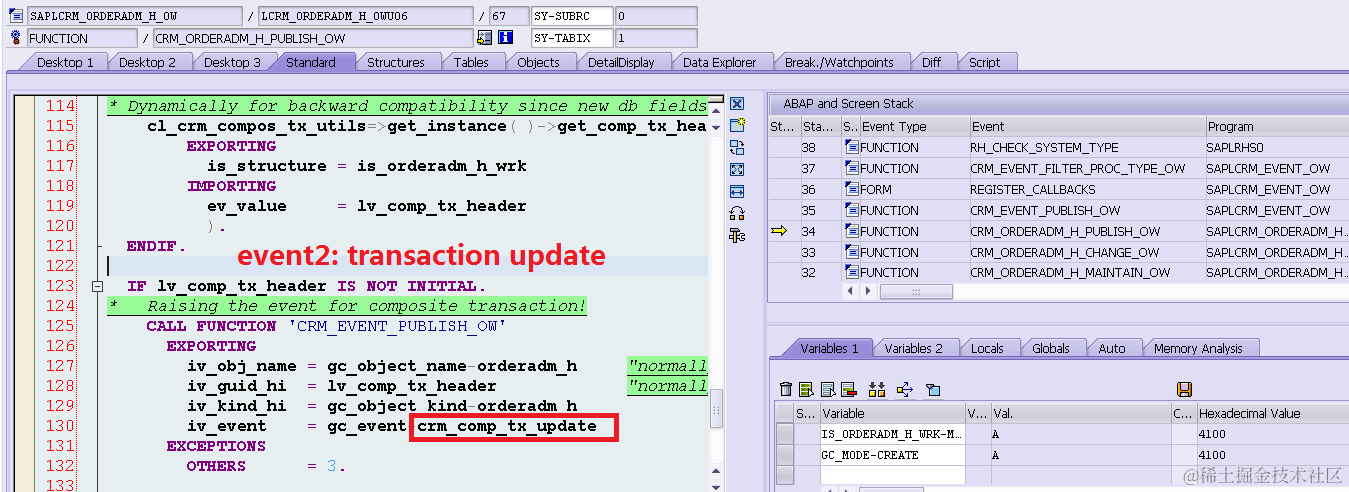The height and width of the screenshot is (492, 1349).
Task: Switch to Locals tab
Action: (x=987, y=348)
